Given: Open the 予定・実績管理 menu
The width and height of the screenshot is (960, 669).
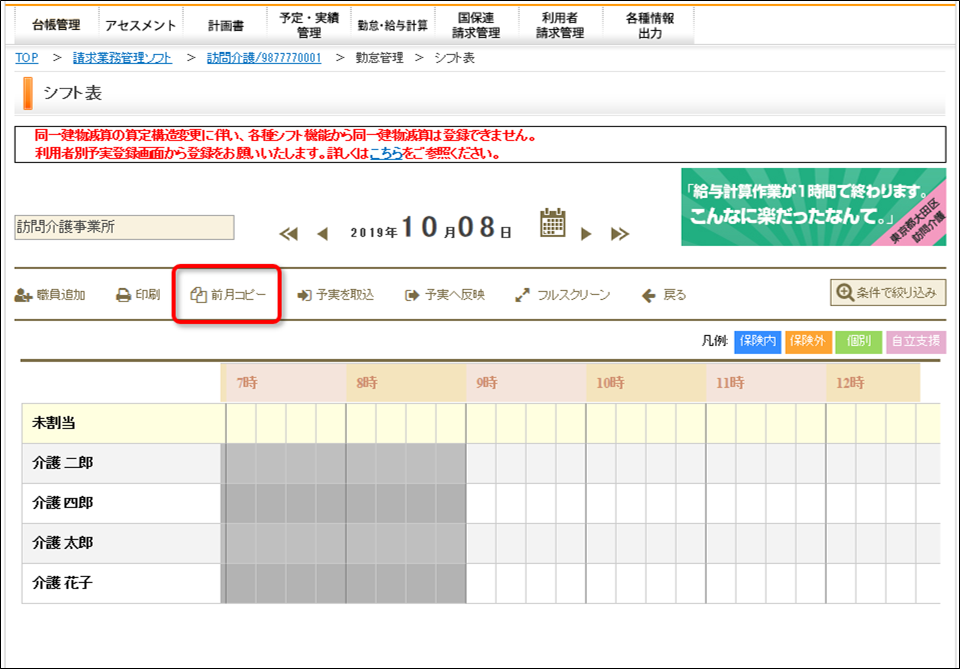Looking at the screenshot, I should coord(309,25).
